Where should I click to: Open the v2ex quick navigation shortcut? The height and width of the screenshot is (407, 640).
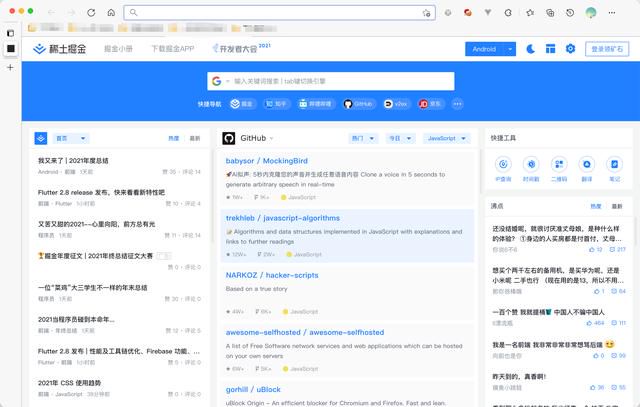pyautogui.click(x=397, y=104)
